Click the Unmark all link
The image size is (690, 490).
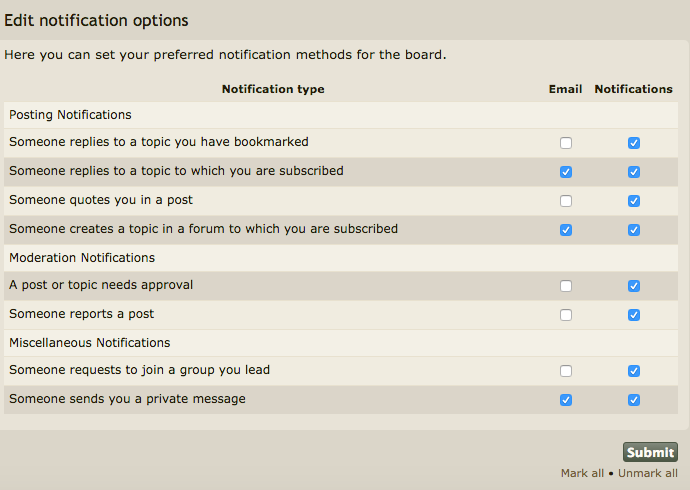[x=648, y=473]
